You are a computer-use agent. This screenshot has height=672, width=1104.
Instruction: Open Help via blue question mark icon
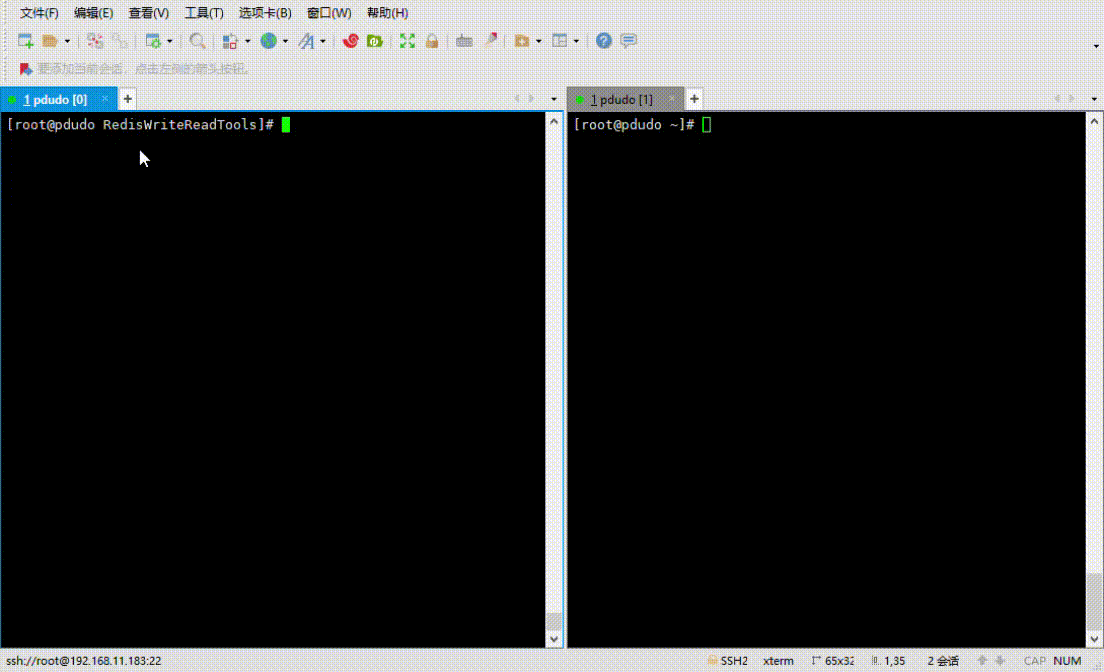603,41
